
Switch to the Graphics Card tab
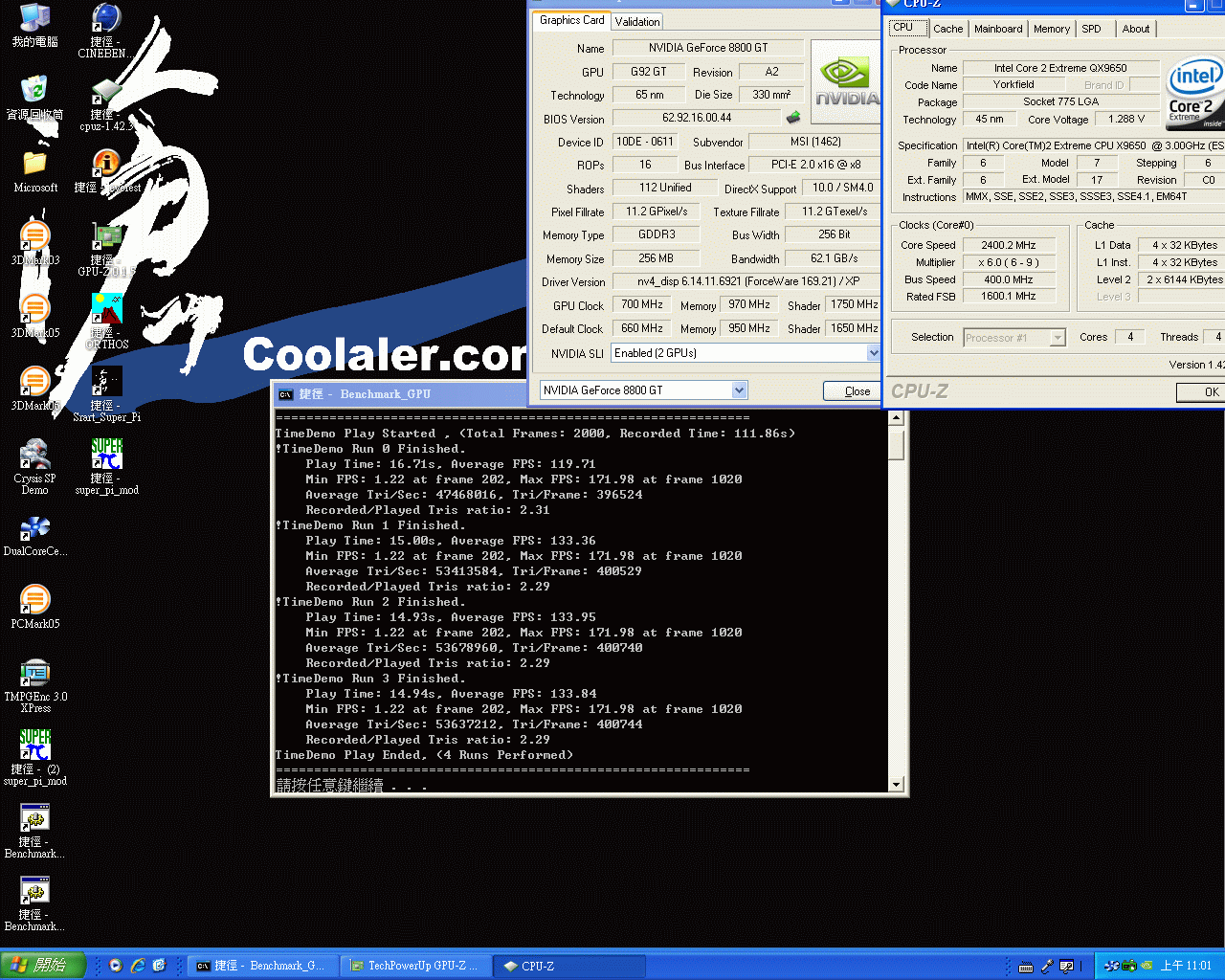571,20
